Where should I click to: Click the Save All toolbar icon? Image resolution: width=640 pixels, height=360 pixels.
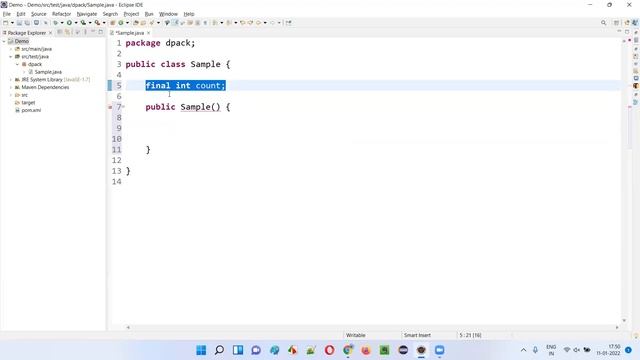[x=27, y=23]
